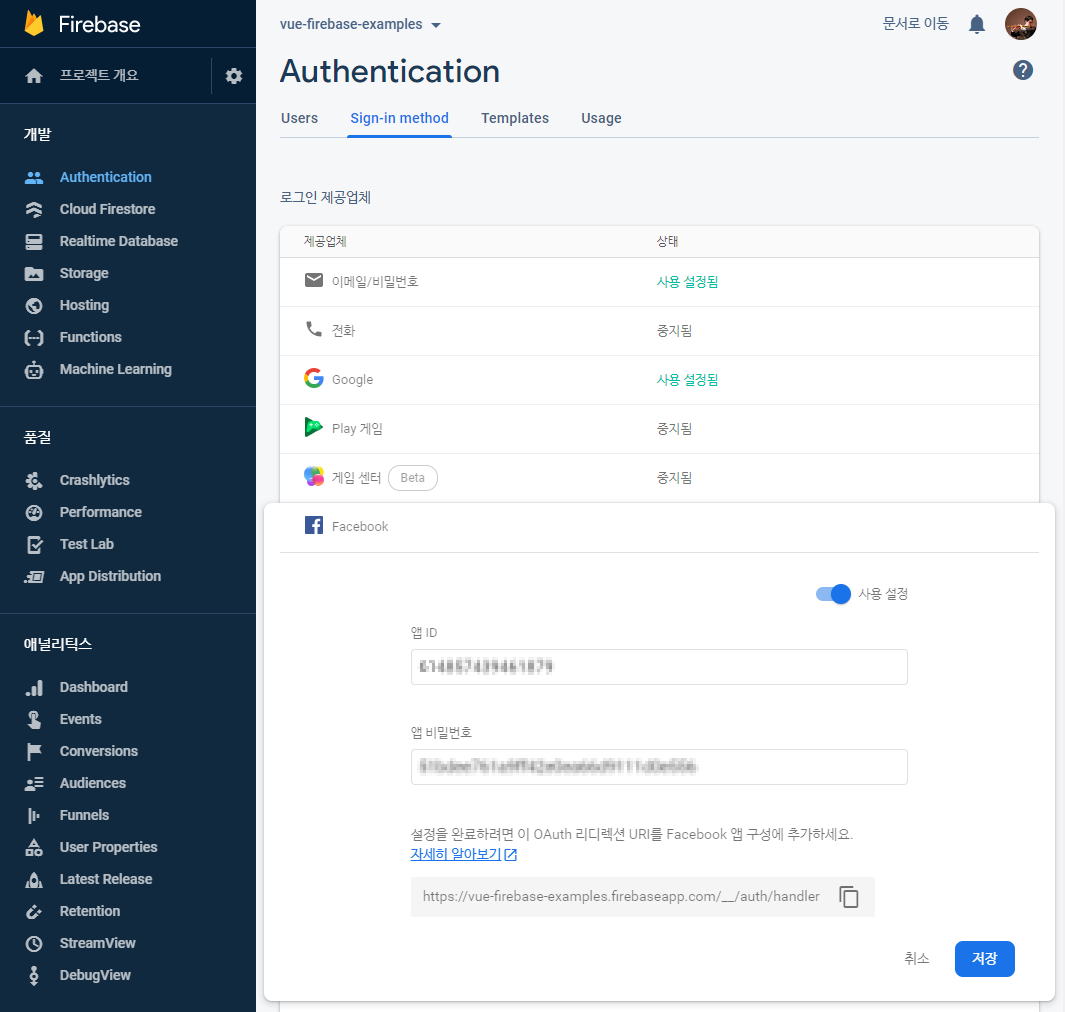This screenshot has width=1065, height=1012.
Task: Open the 전화 provider row
Action: [x=659, y=331]
